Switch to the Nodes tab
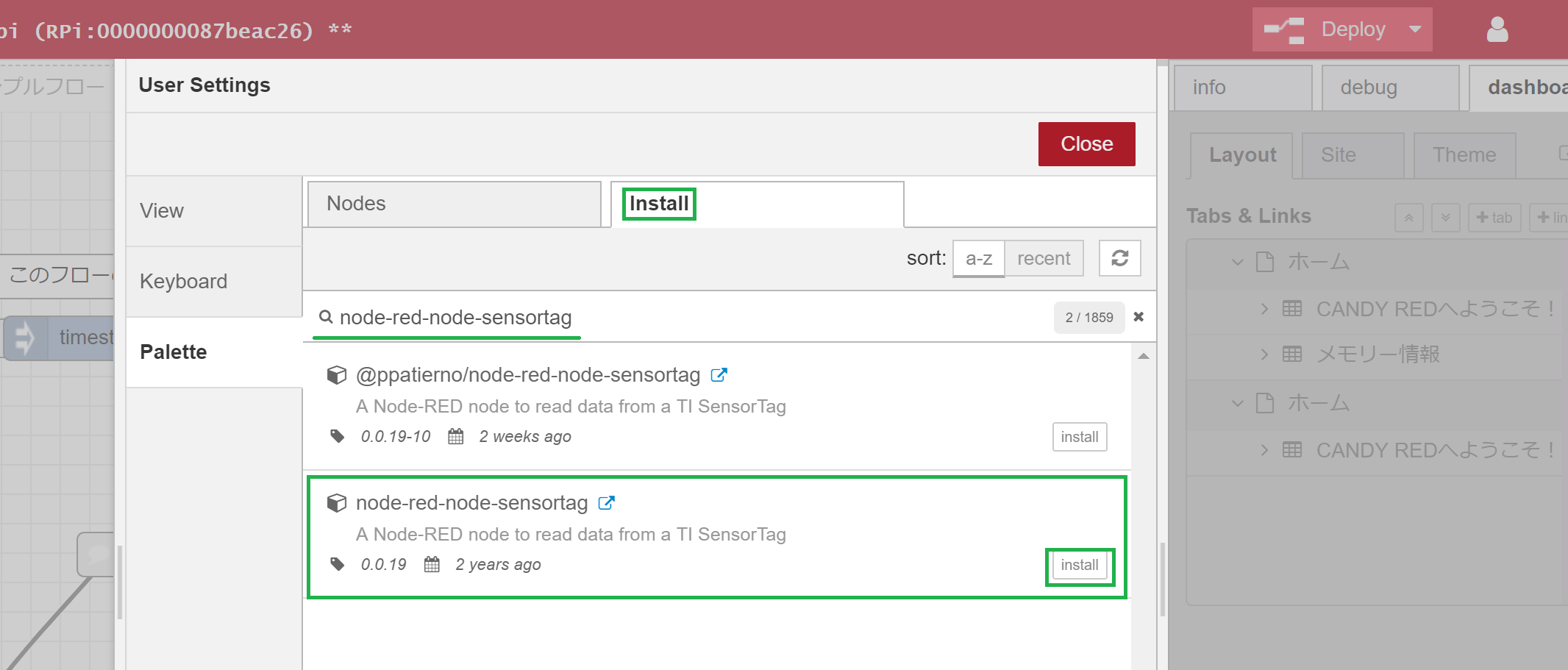Image resolution: width=1568 pixels, height=670 pixels. (x=454, y=204)
